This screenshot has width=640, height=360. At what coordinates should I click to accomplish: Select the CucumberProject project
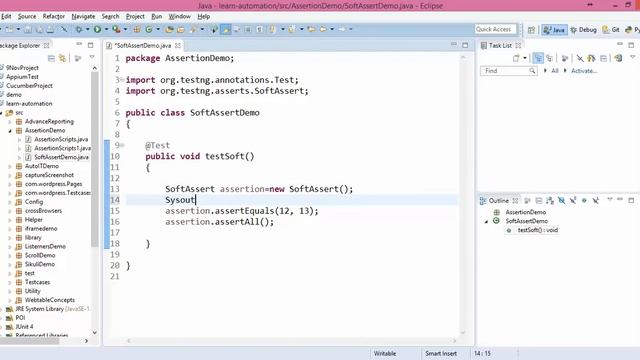point(29,86)
